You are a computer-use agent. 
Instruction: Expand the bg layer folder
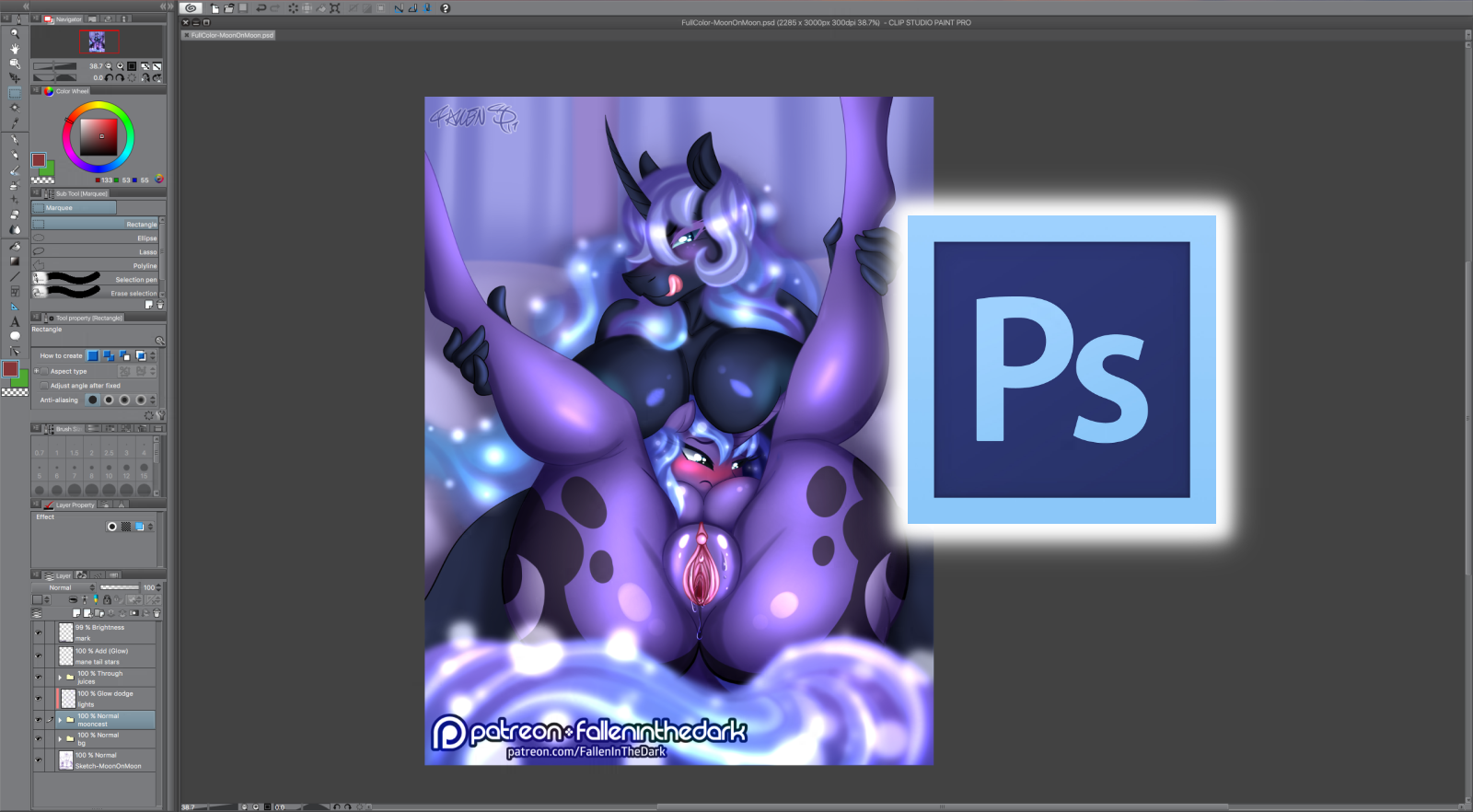pyautogui.click(x=60, y=738)
